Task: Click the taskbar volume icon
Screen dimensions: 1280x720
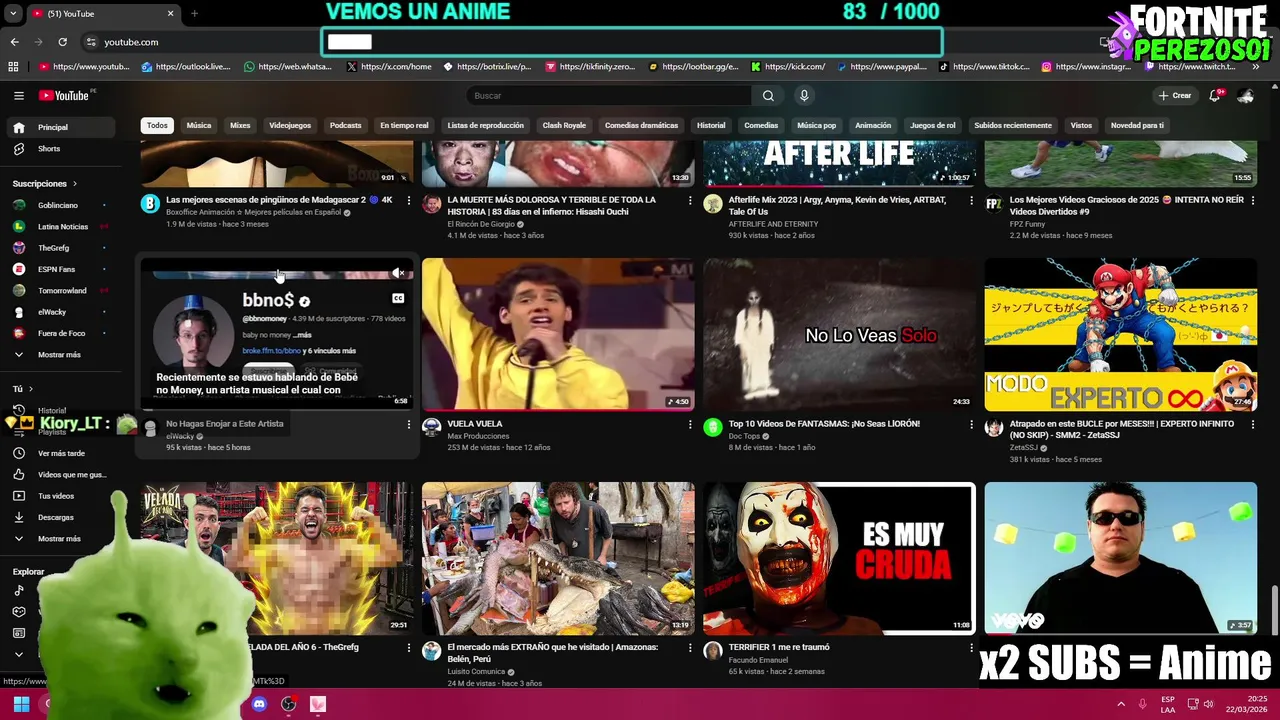Action: pos(1208,704)
